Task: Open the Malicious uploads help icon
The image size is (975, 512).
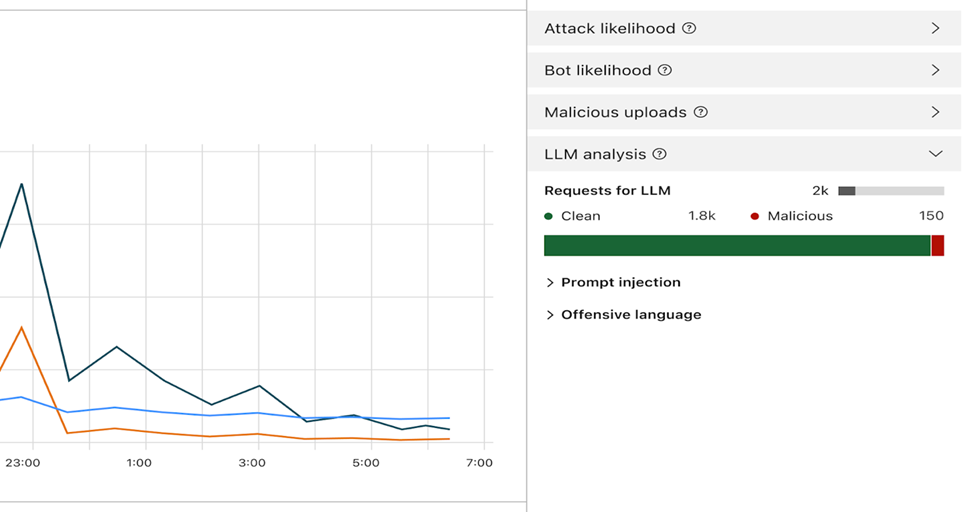Action: tap(701, 113)
